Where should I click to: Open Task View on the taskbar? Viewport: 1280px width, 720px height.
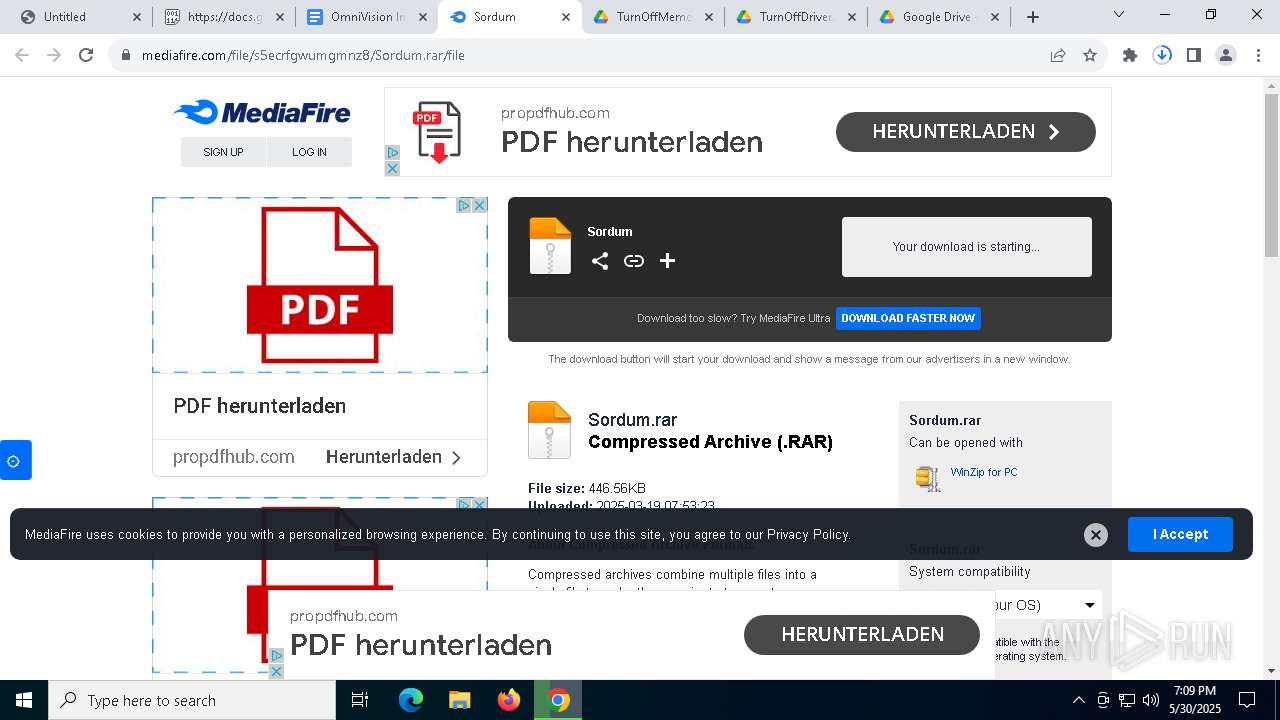click(360, 700)
